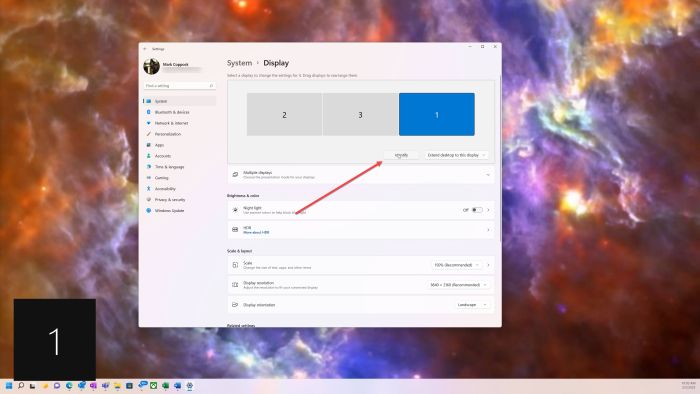Open the System category in sidebar
The image size is (700, 394).
[179, 101]
